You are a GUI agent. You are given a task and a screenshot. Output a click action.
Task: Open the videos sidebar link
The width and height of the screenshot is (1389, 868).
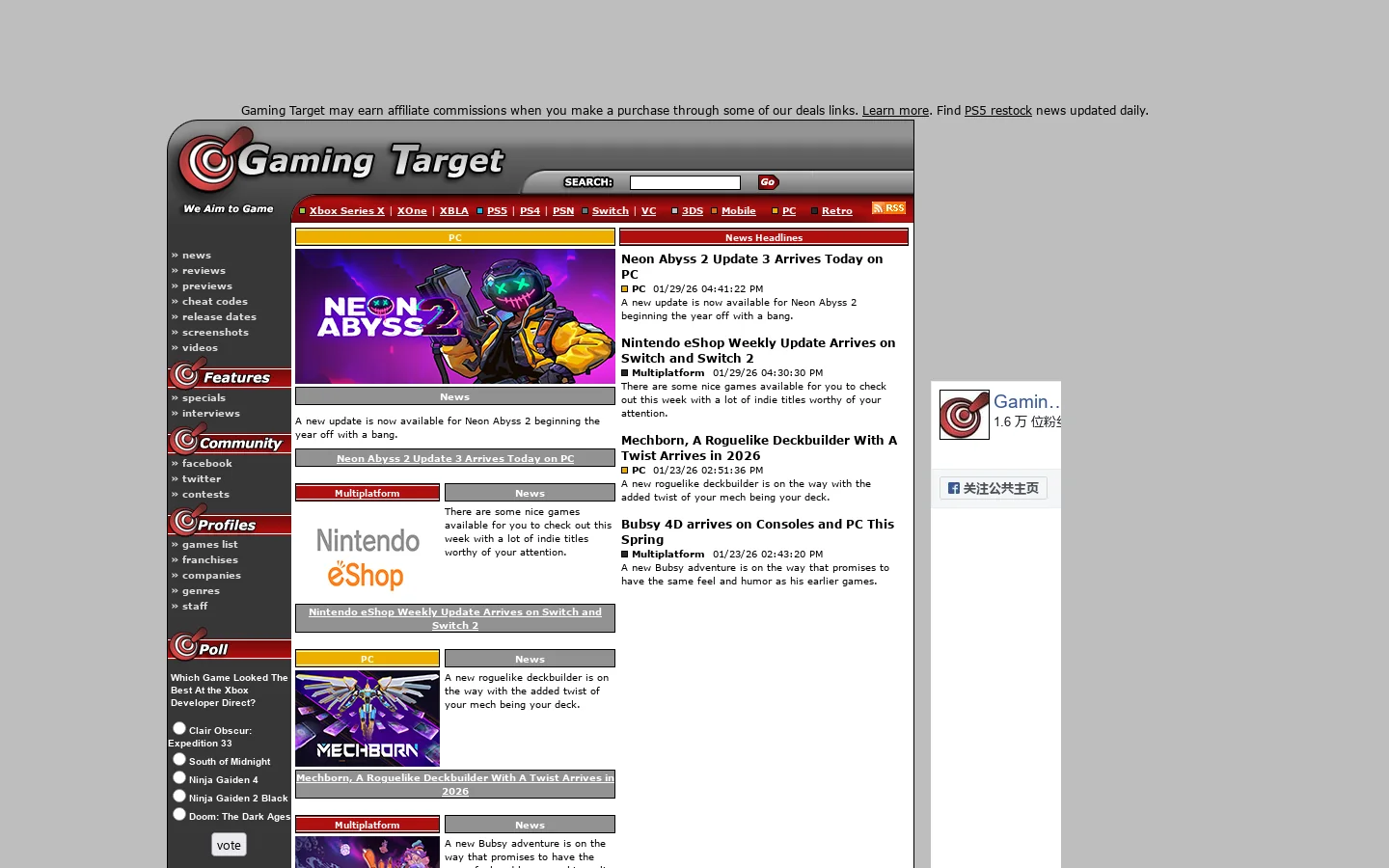pos(200,347)
